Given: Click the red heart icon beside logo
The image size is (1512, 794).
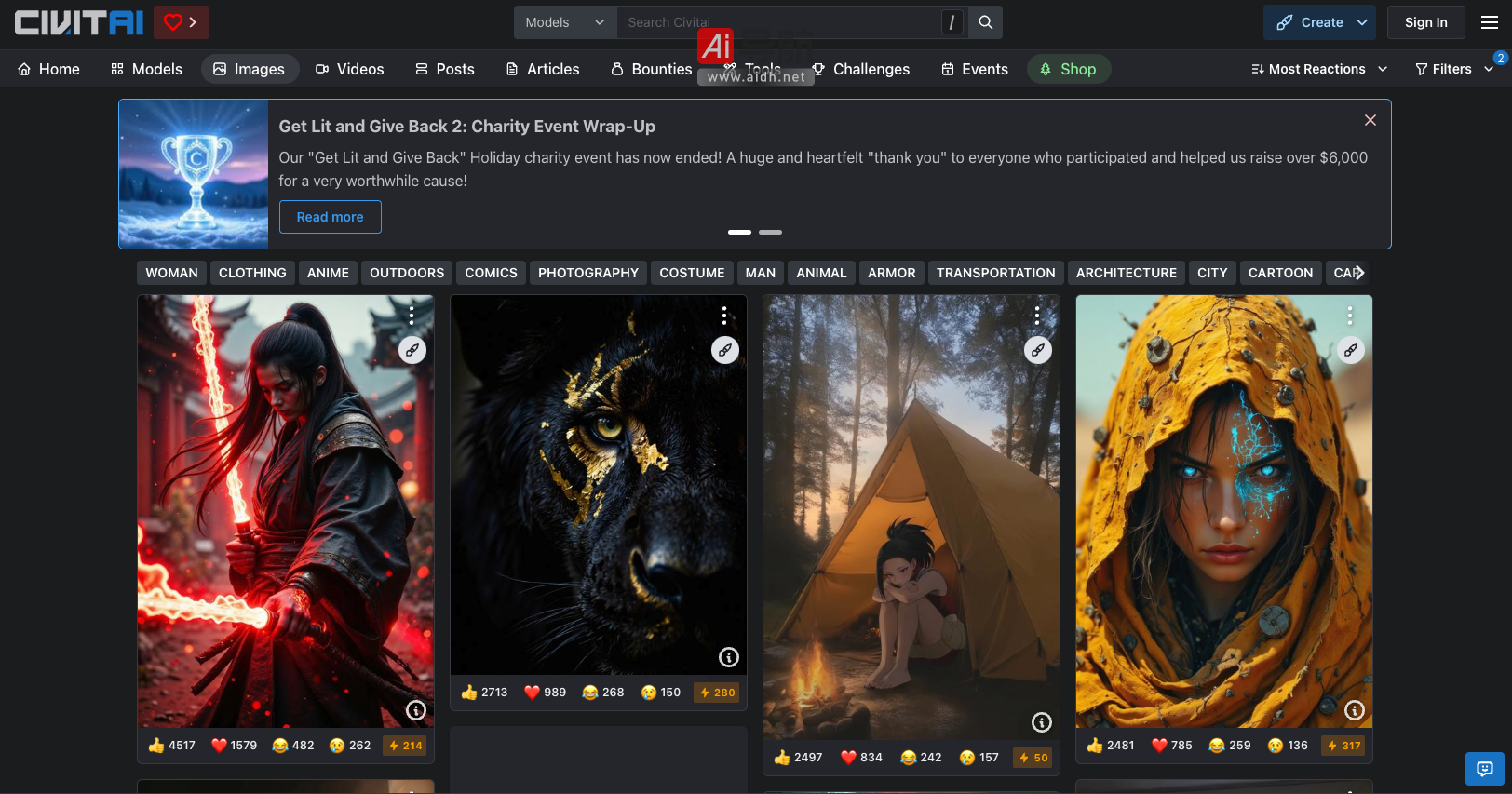Looking at the screenshot, I should tap(181, 22).
